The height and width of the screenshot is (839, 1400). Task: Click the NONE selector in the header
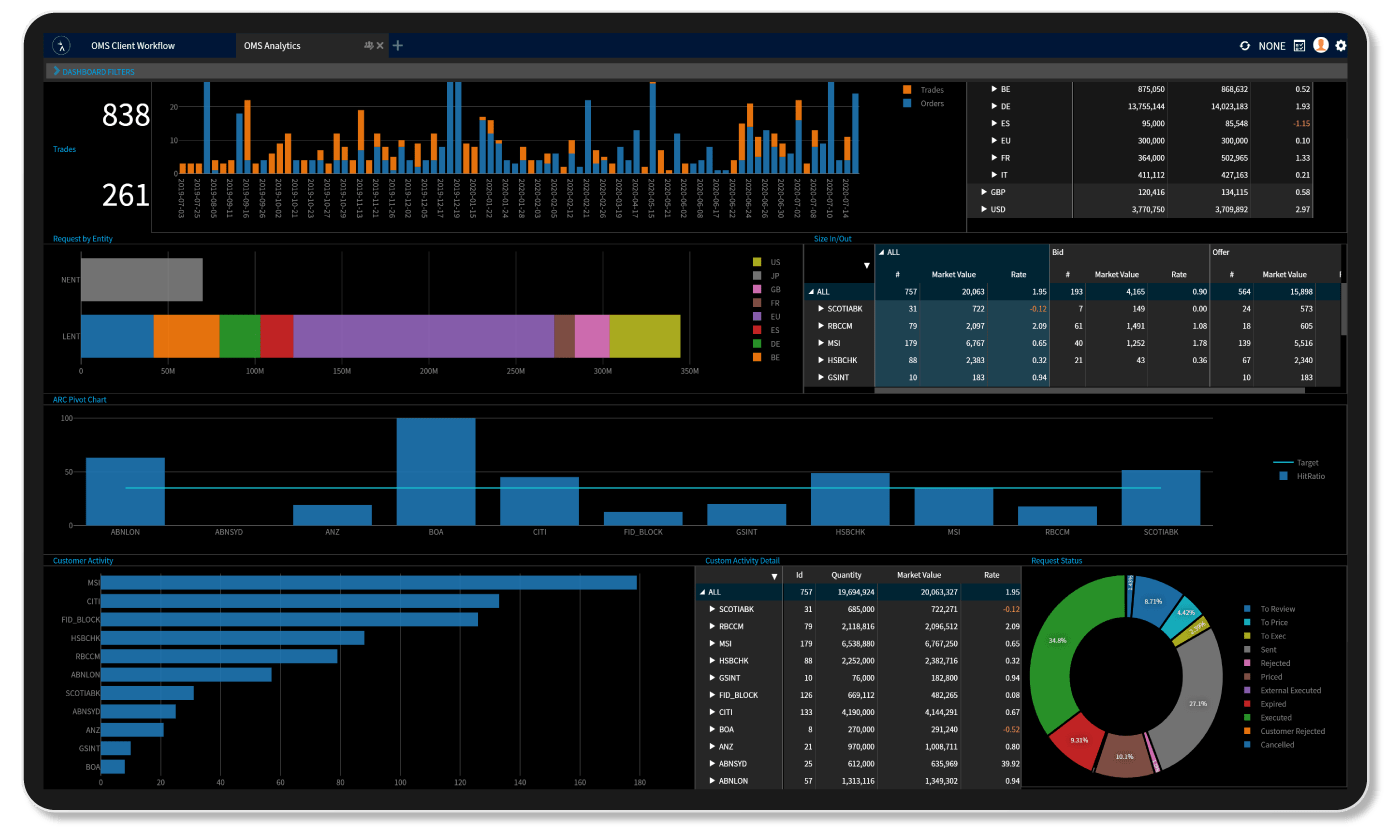[1272, 45]
